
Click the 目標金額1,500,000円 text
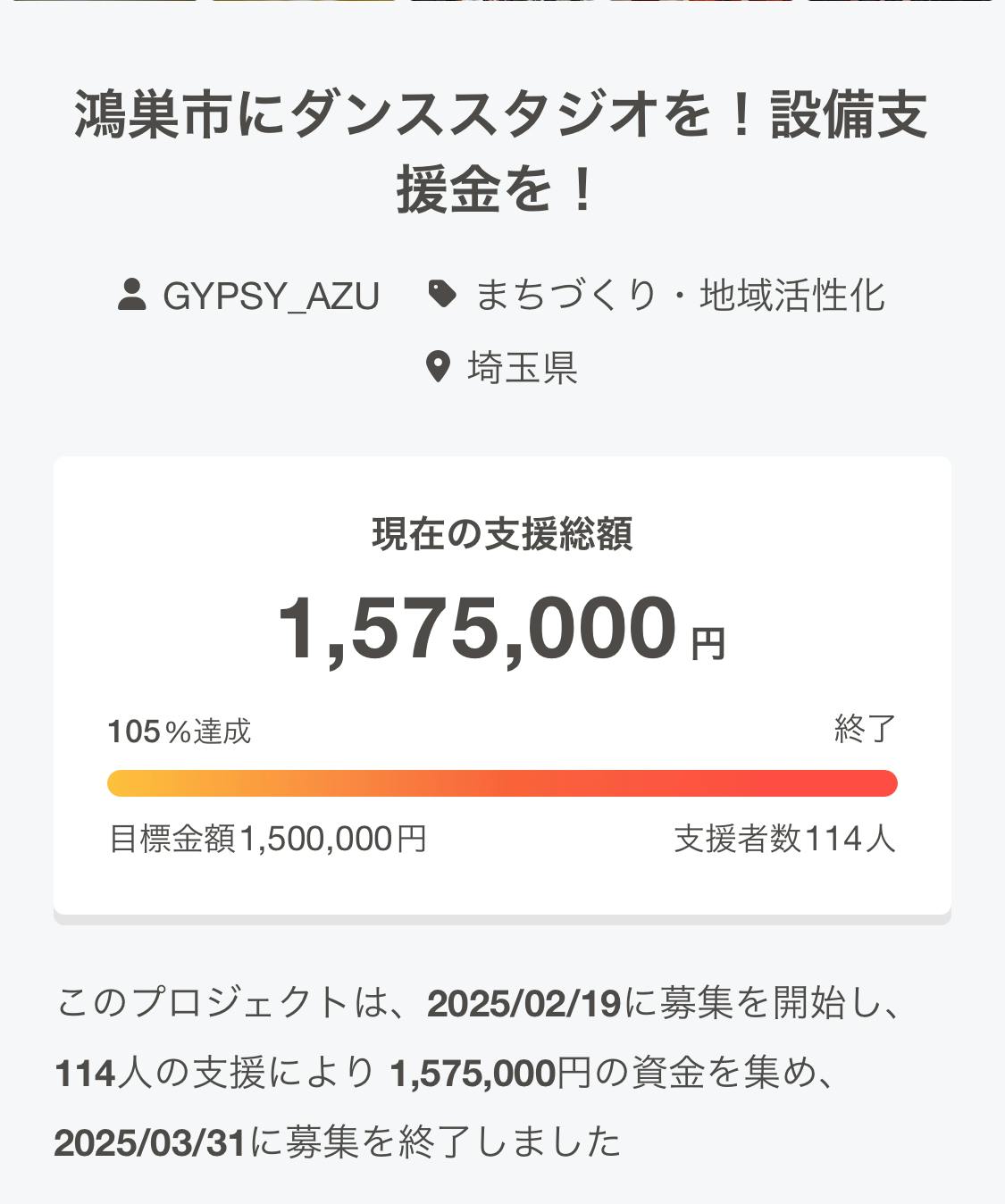267,839
